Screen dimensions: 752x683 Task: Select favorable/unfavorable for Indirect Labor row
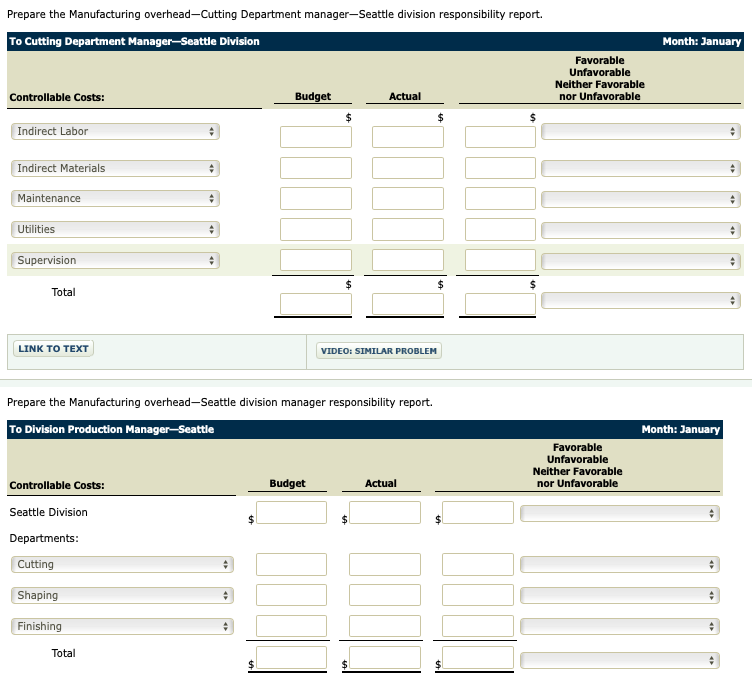coord(641,131)
